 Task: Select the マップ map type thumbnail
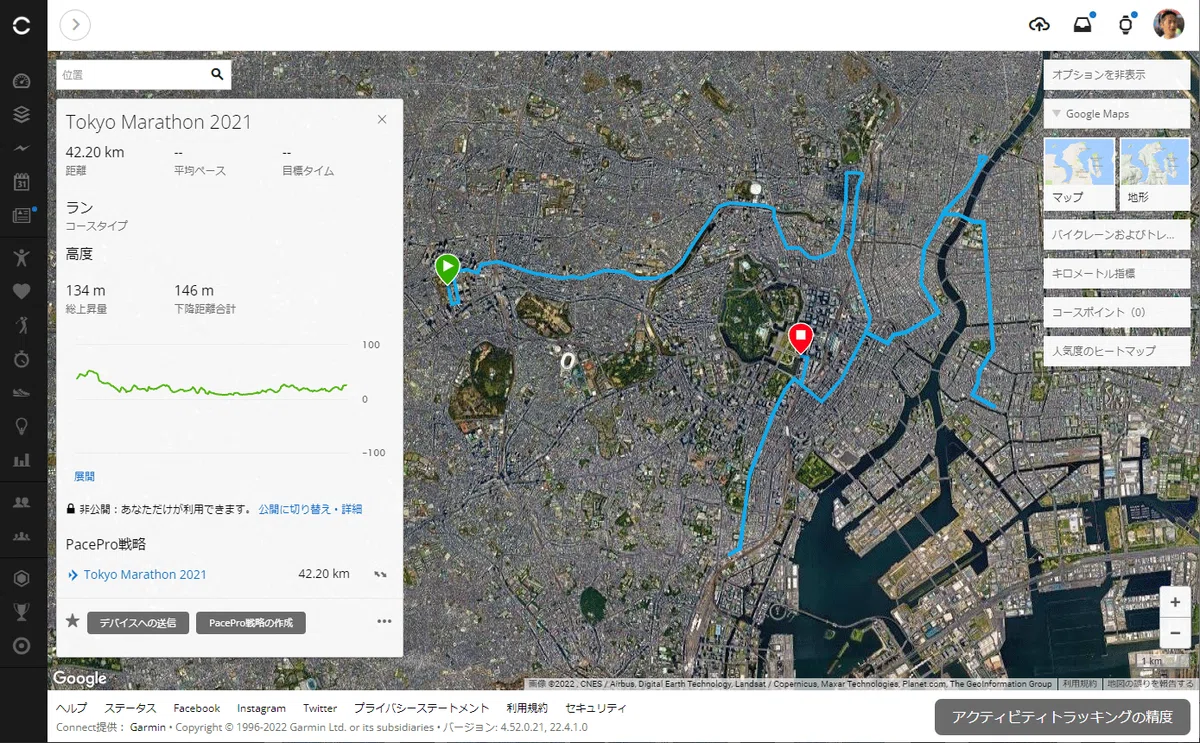1079,173
